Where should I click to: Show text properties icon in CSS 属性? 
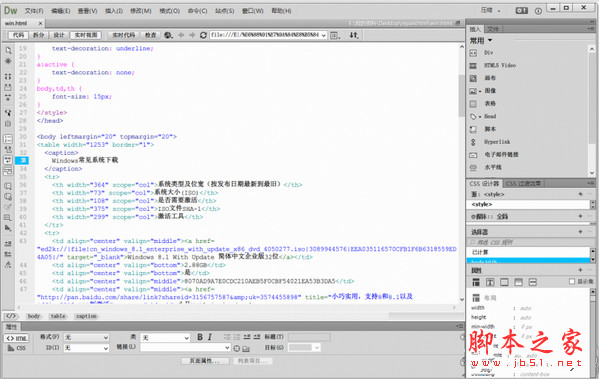[490, 282]
